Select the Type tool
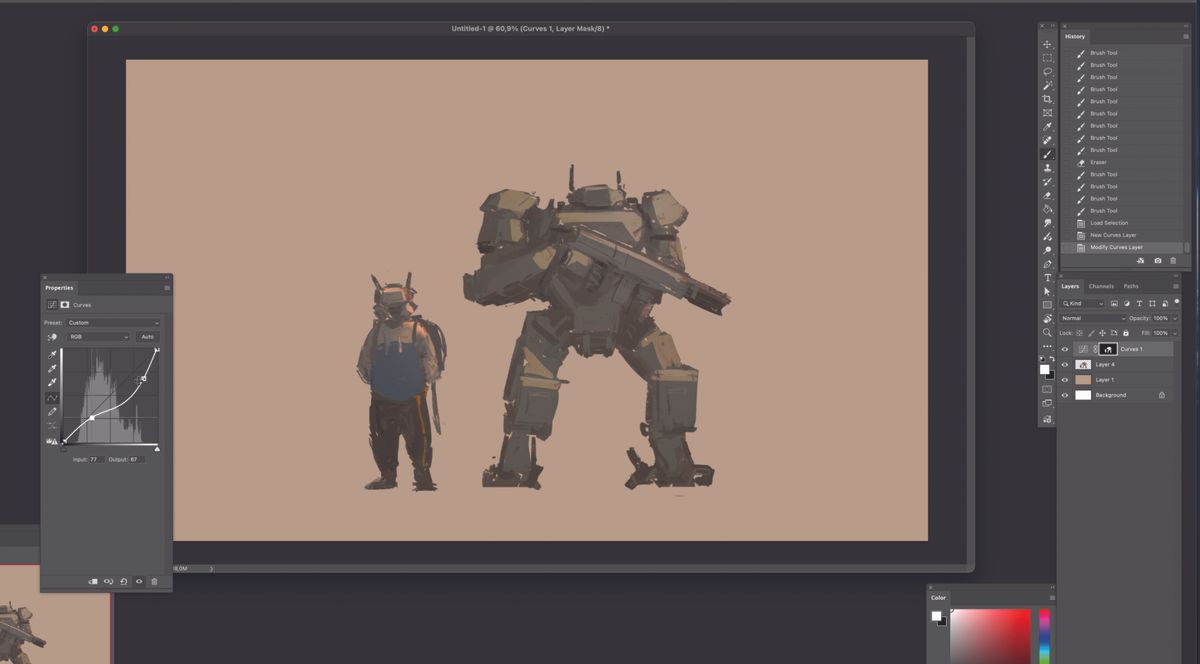The width and height of the screenshot is (1200, 664). point(1047,277)
